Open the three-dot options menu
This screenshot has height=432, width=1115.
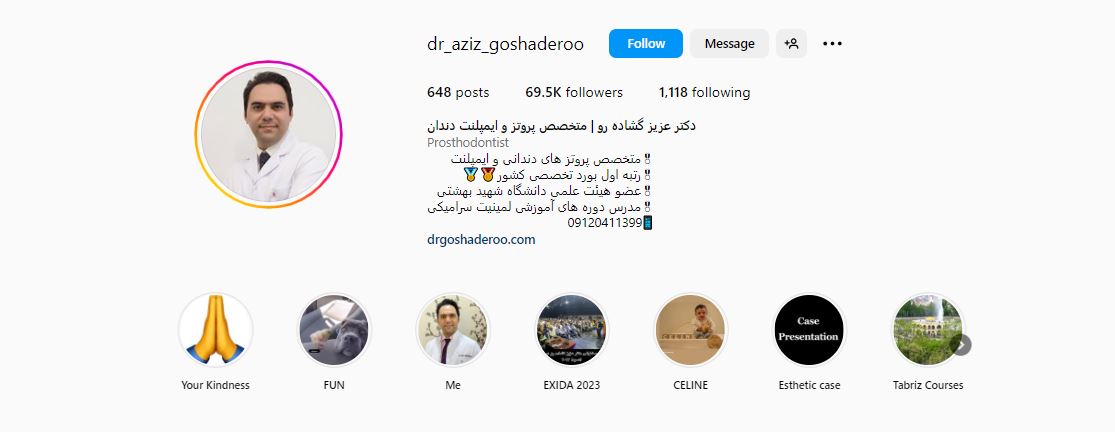832,43
